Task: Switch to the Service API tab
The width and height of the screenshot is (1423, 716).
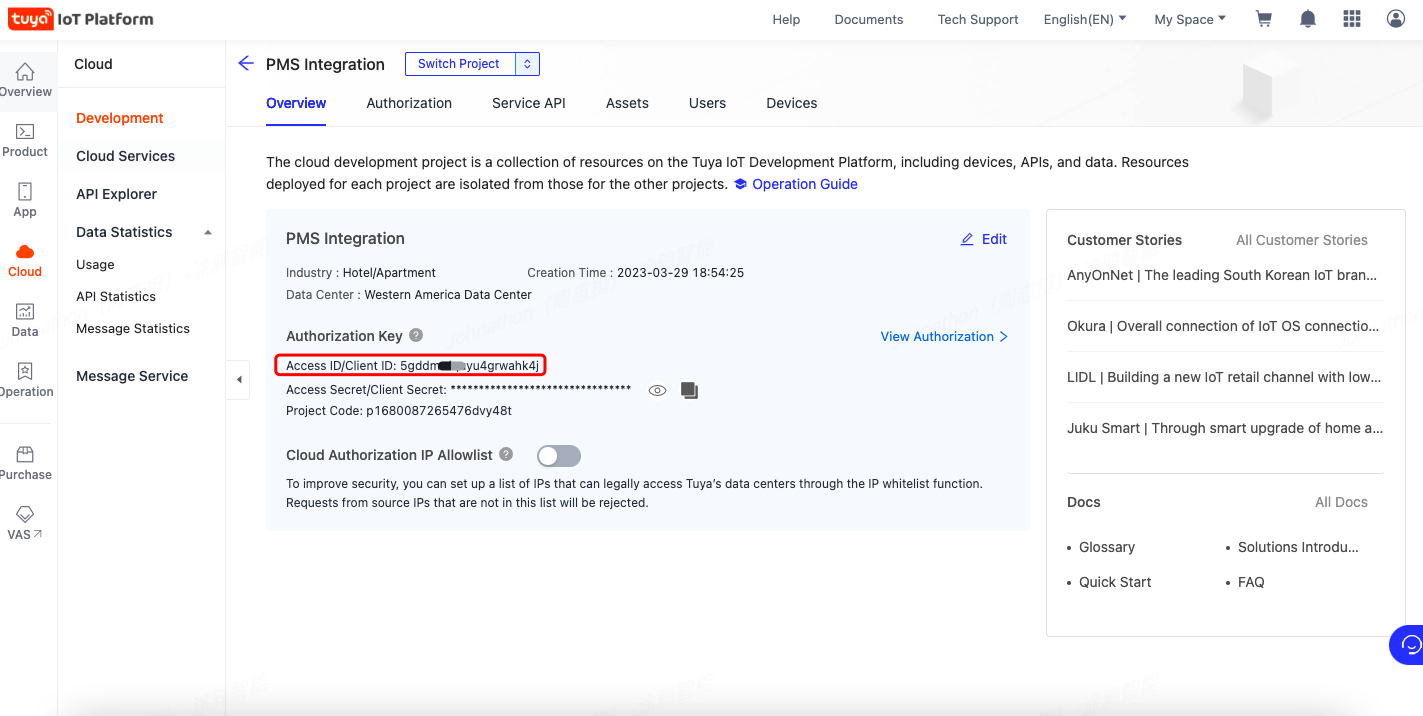Action: (x=529, y=103)
